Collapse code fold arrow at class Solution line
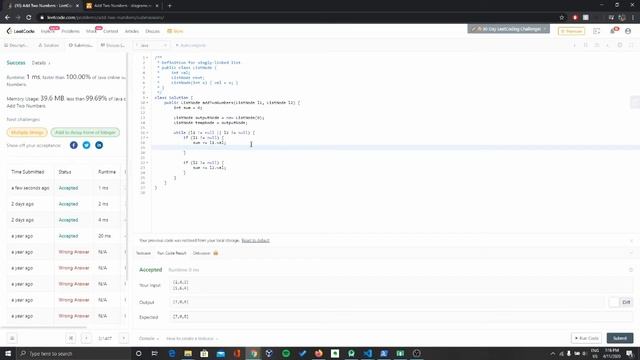 coord(147,98)
